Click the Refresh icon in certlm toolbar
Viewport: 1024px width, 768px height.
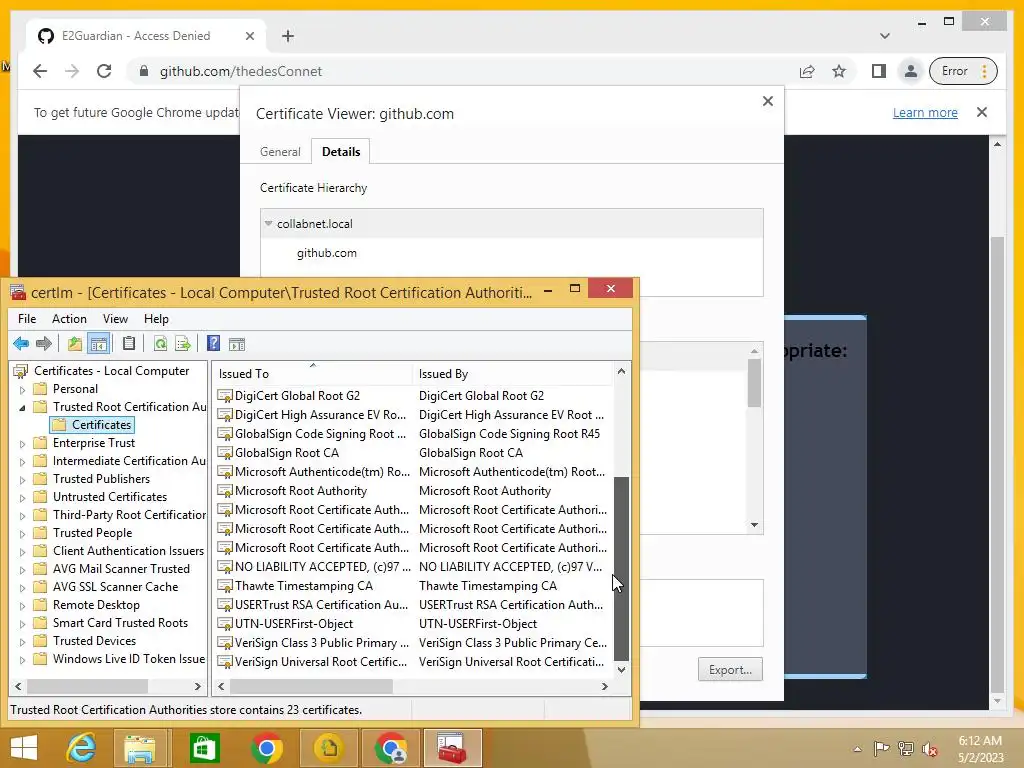pos(160,344)
